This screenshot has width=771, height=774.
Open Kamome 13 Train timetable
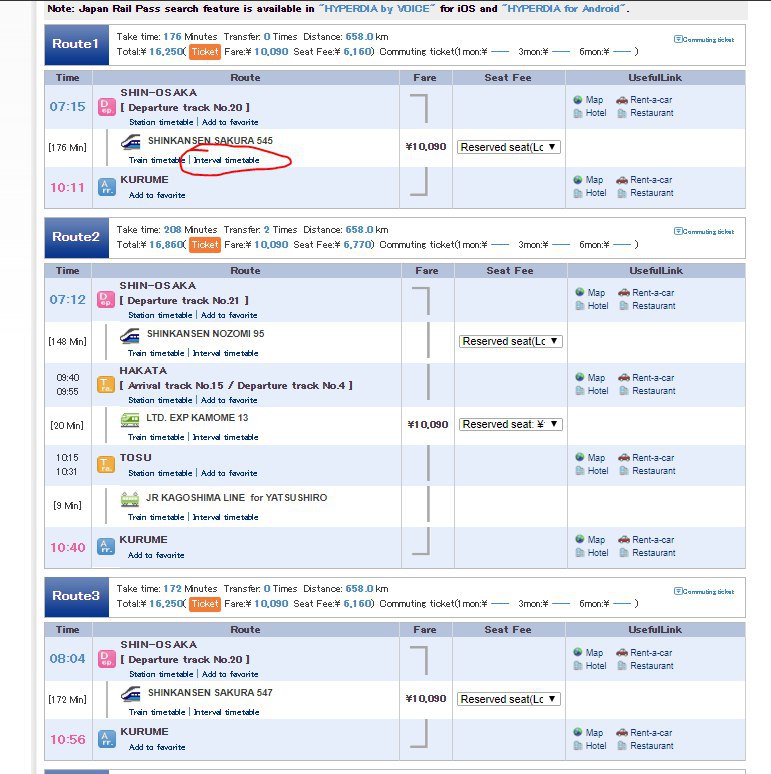[x=156, y=437]
